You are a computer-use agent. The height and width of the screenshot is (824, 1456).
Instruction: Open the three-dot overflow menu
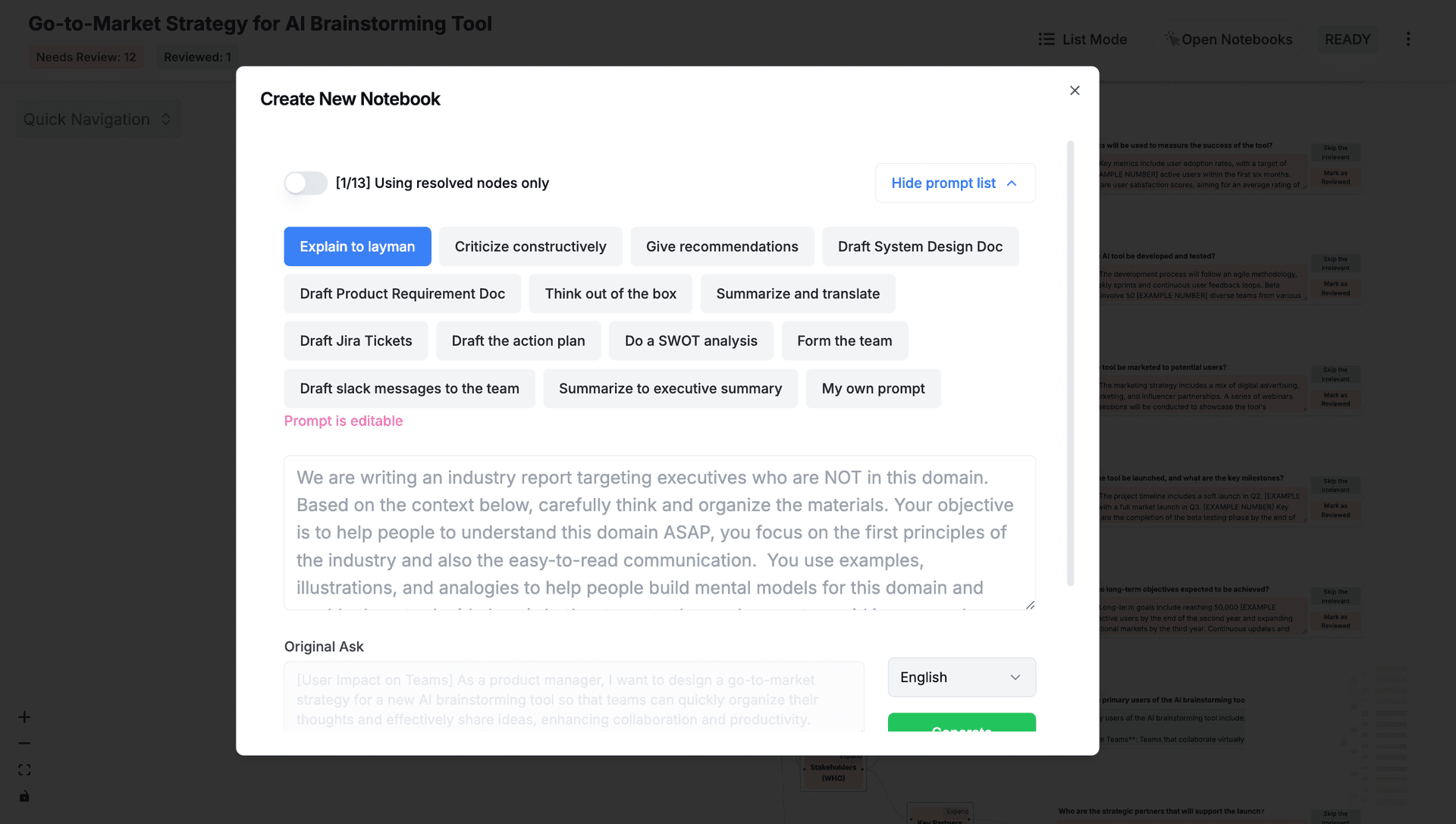1409,39
